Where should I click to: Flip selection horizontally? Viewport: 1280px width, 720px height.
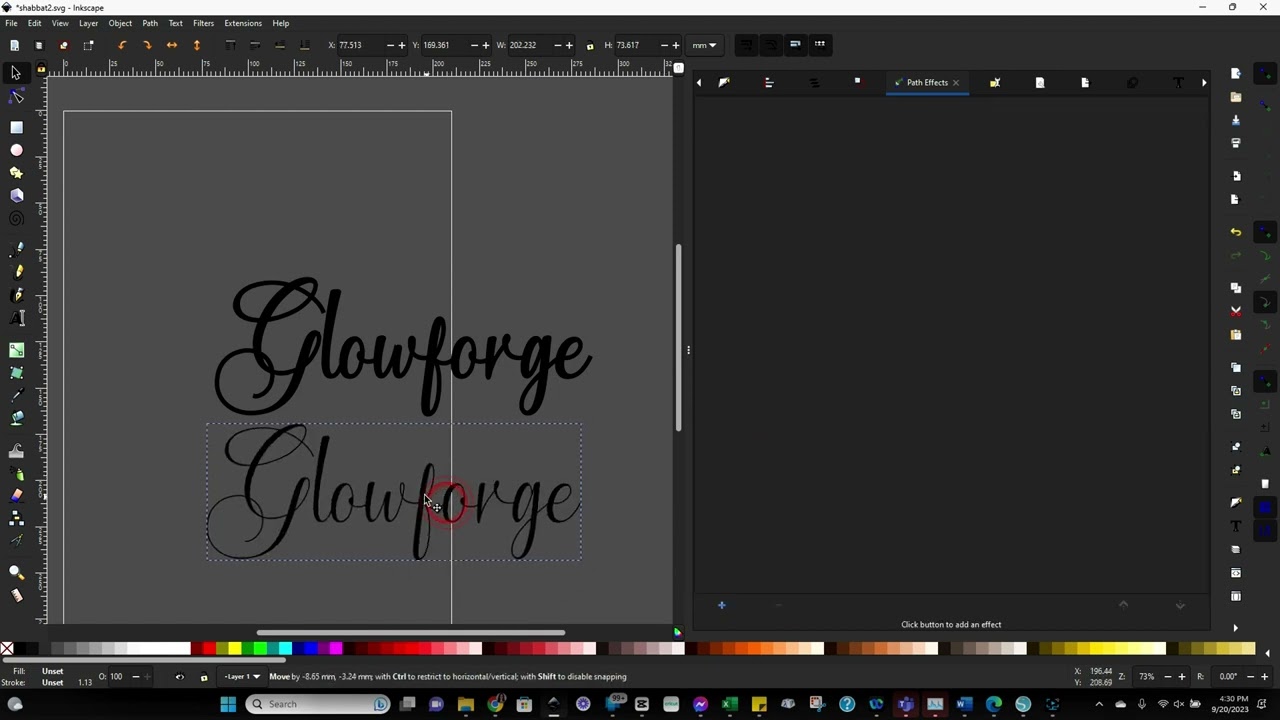(172, 45)
